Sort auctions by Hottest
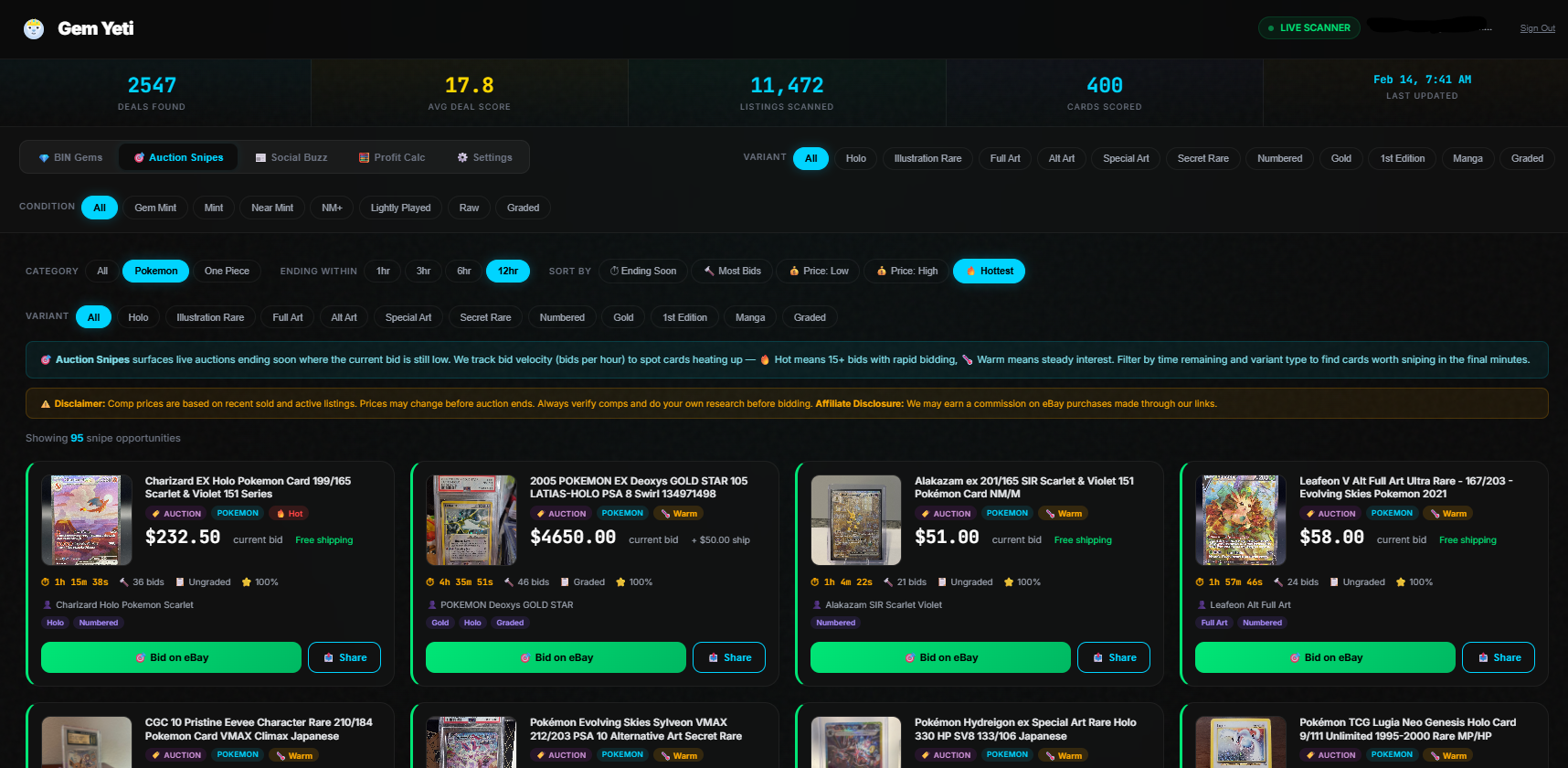This screenshot has width=1568, height=768. pos(989,271)
